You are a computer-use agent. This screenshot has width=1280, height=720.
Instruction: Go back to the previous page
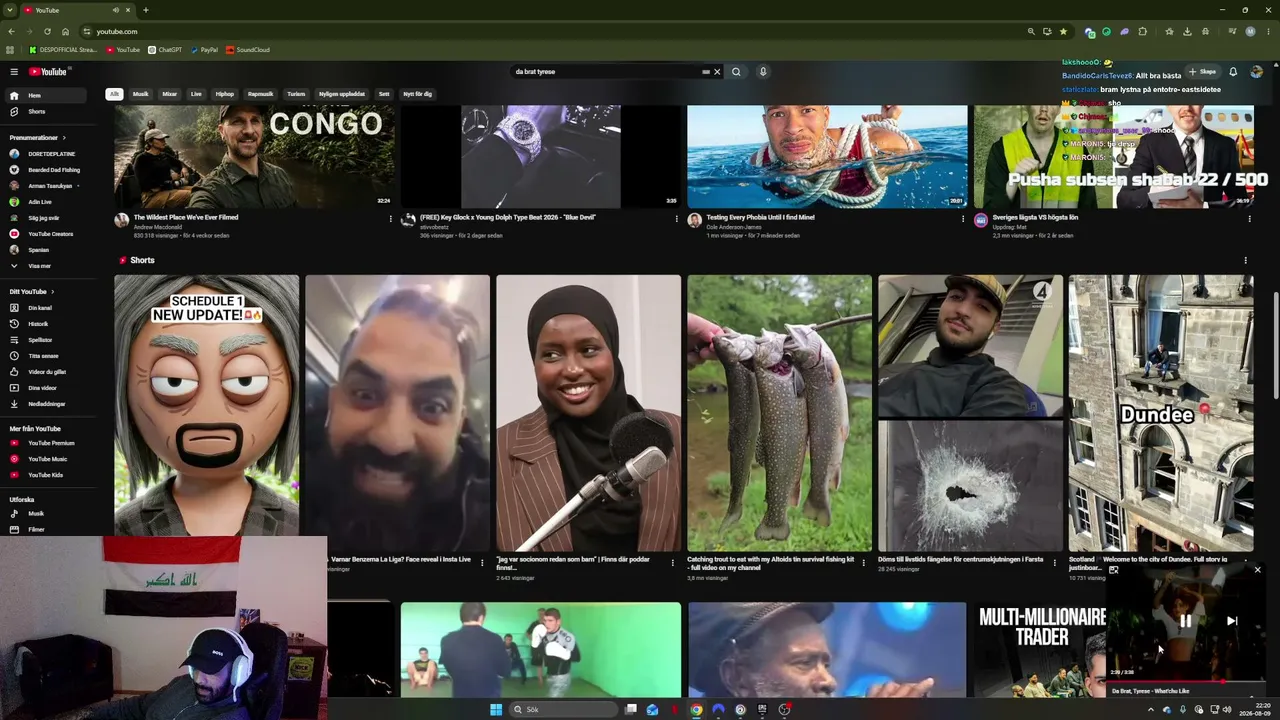[11, 32]
